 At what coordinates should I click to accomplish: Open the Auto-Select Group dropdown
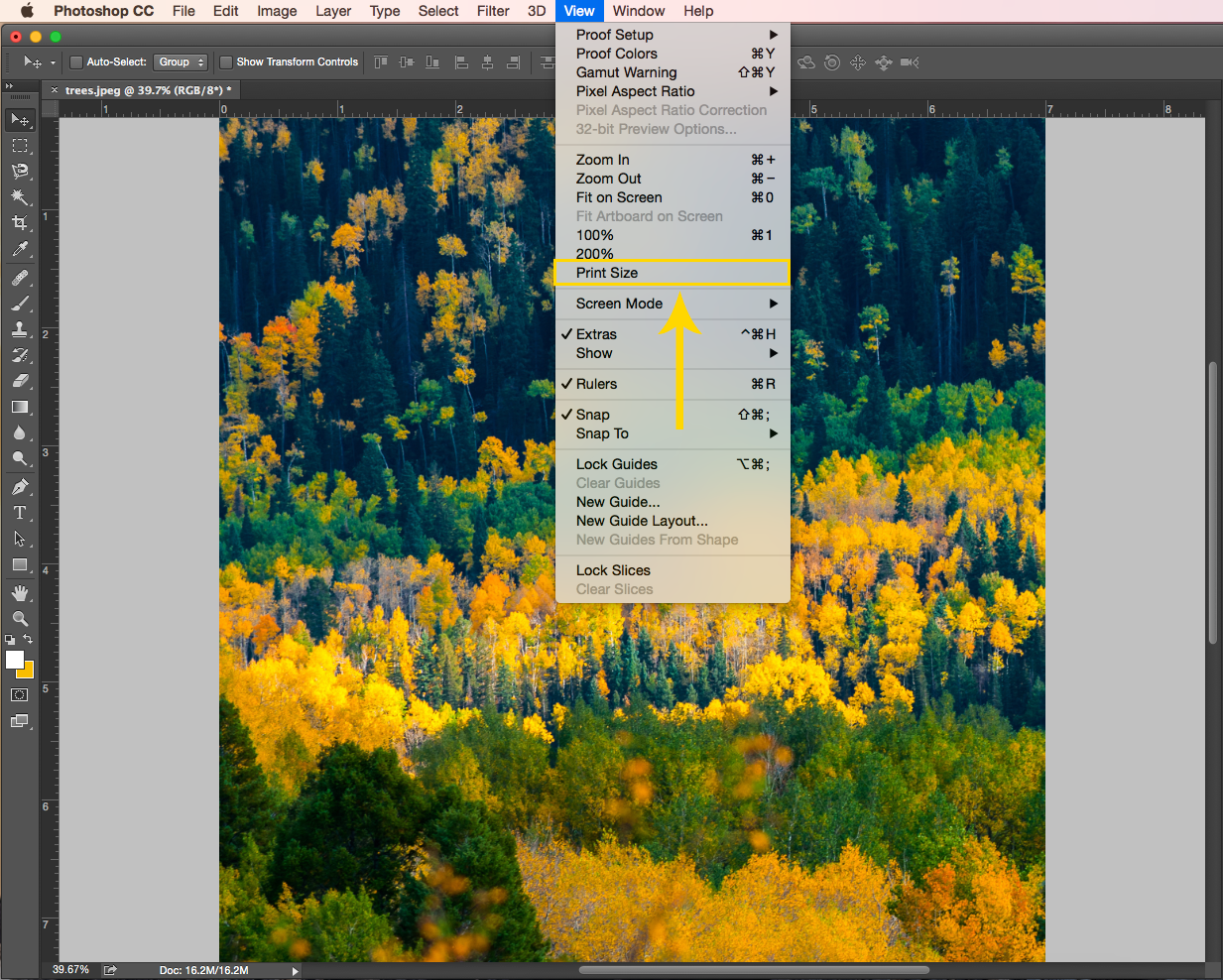[x=181, y=62]
